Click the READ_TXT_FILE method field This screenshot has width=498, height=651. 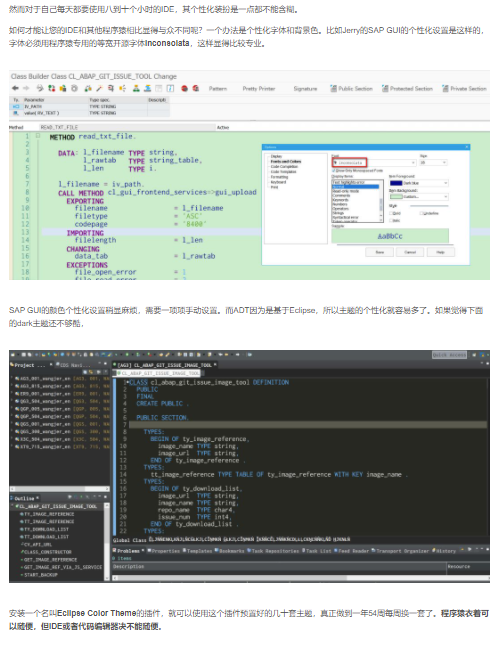pyautogui.click(x=127, y=127)
